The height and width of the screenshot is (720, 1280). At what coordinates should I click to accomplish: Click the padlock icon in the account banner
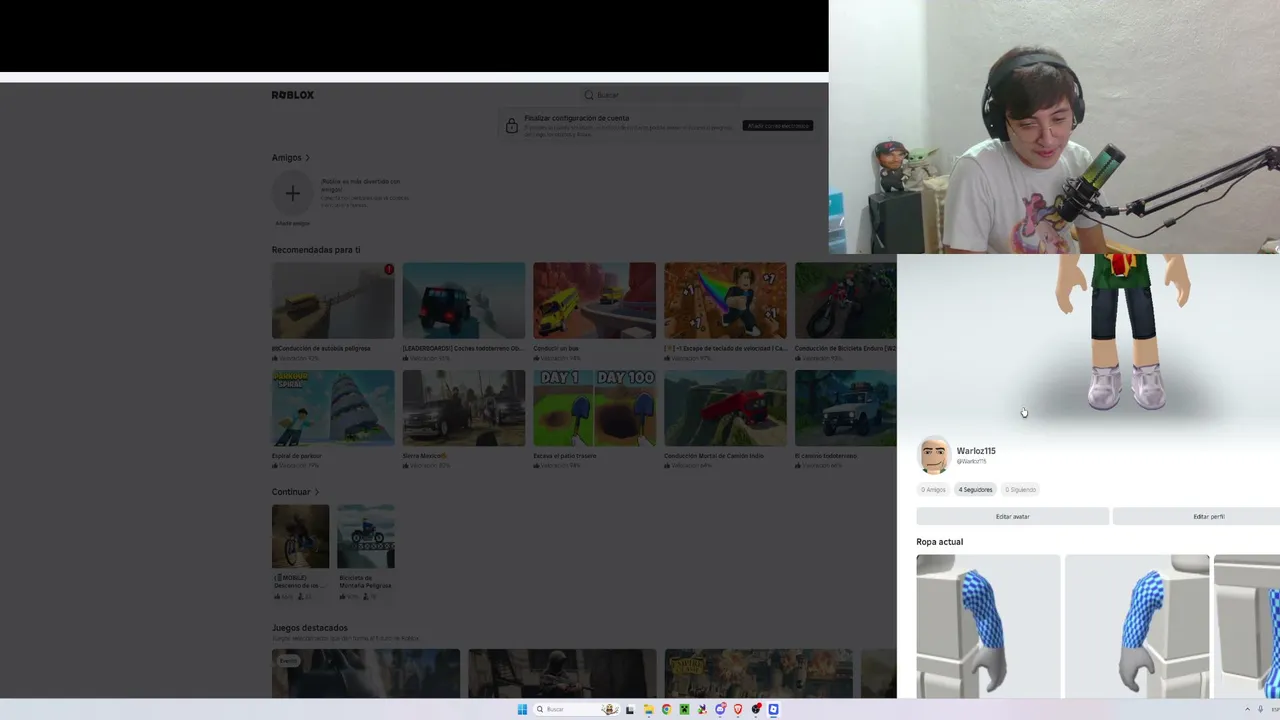(511, 126)
